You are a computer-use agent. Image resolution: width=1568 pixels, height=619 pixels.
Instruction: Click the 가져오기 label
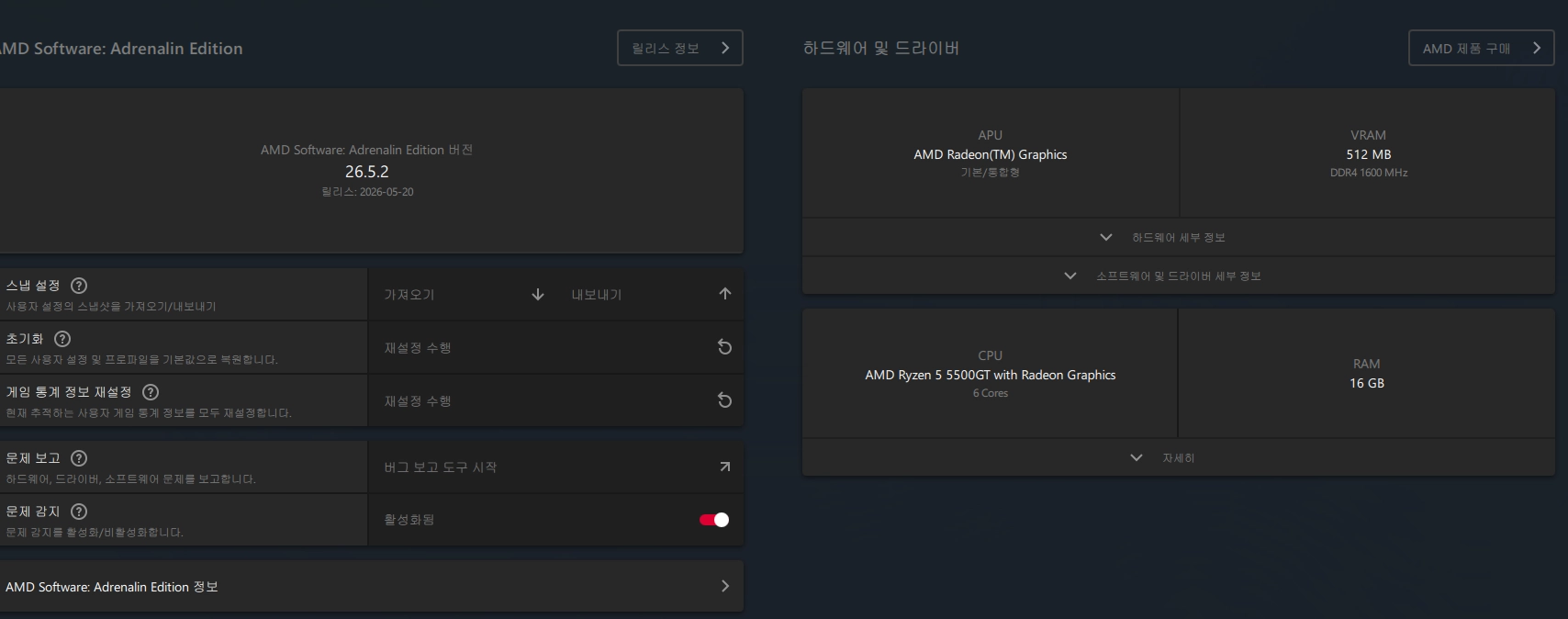(409, 295)
